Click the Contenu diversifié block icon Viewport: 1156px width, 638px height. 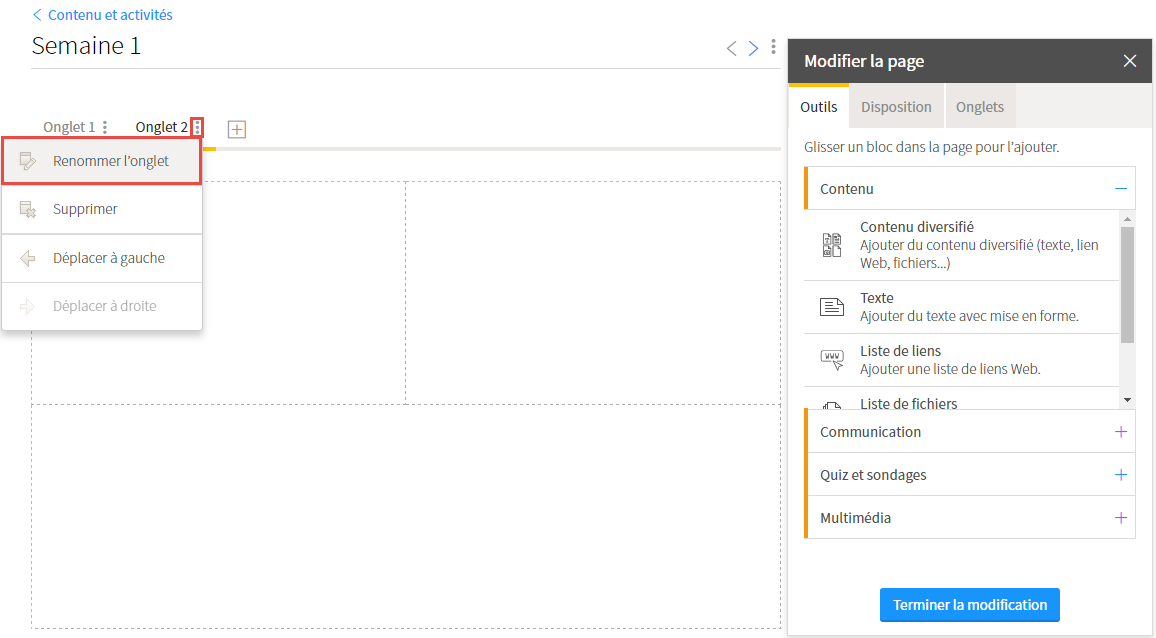[x=832, y=245]
